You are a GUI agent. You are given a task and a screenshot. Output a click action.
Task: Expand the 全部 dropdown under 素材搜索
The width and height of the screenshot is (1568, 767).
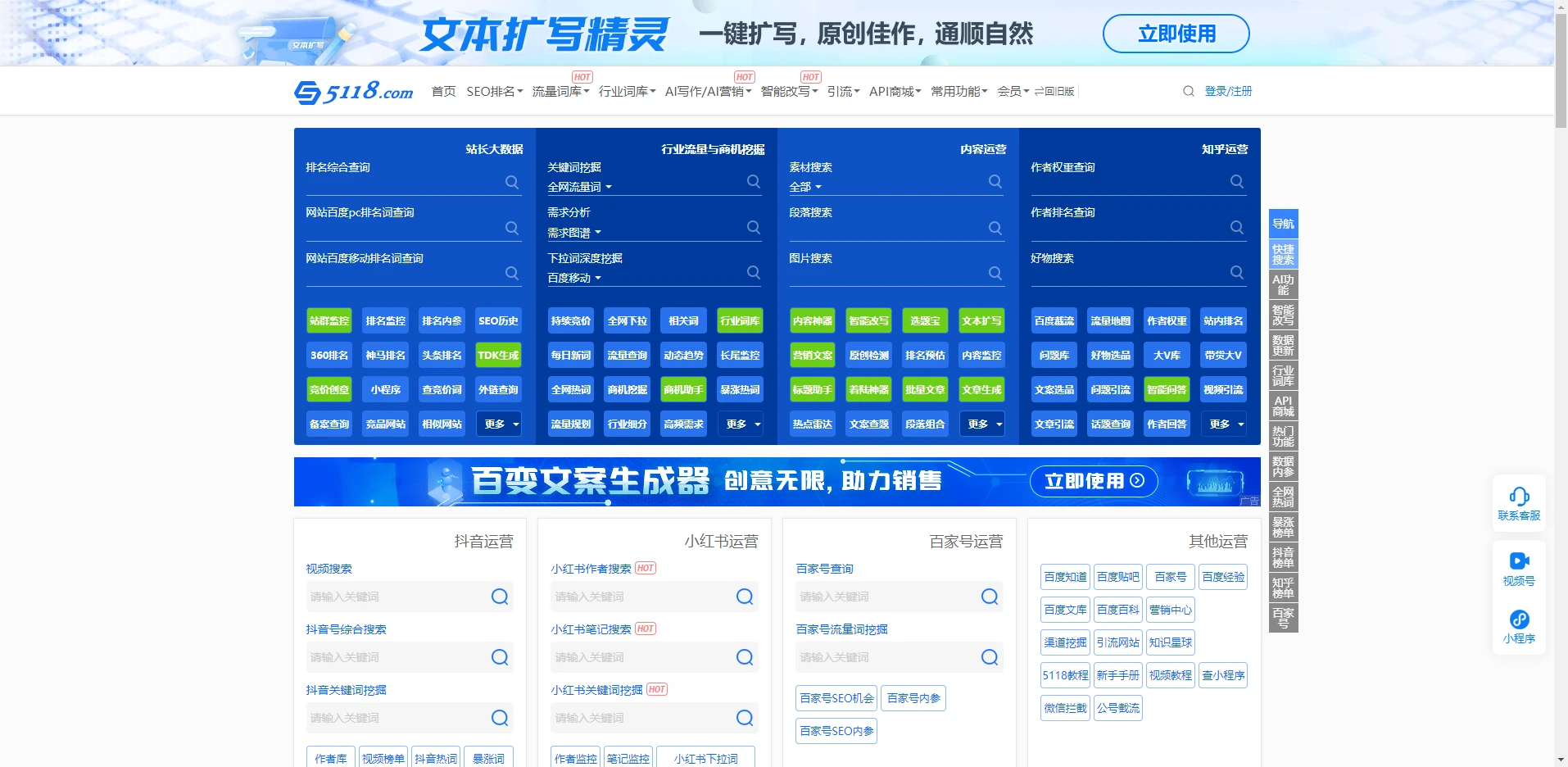805,187
